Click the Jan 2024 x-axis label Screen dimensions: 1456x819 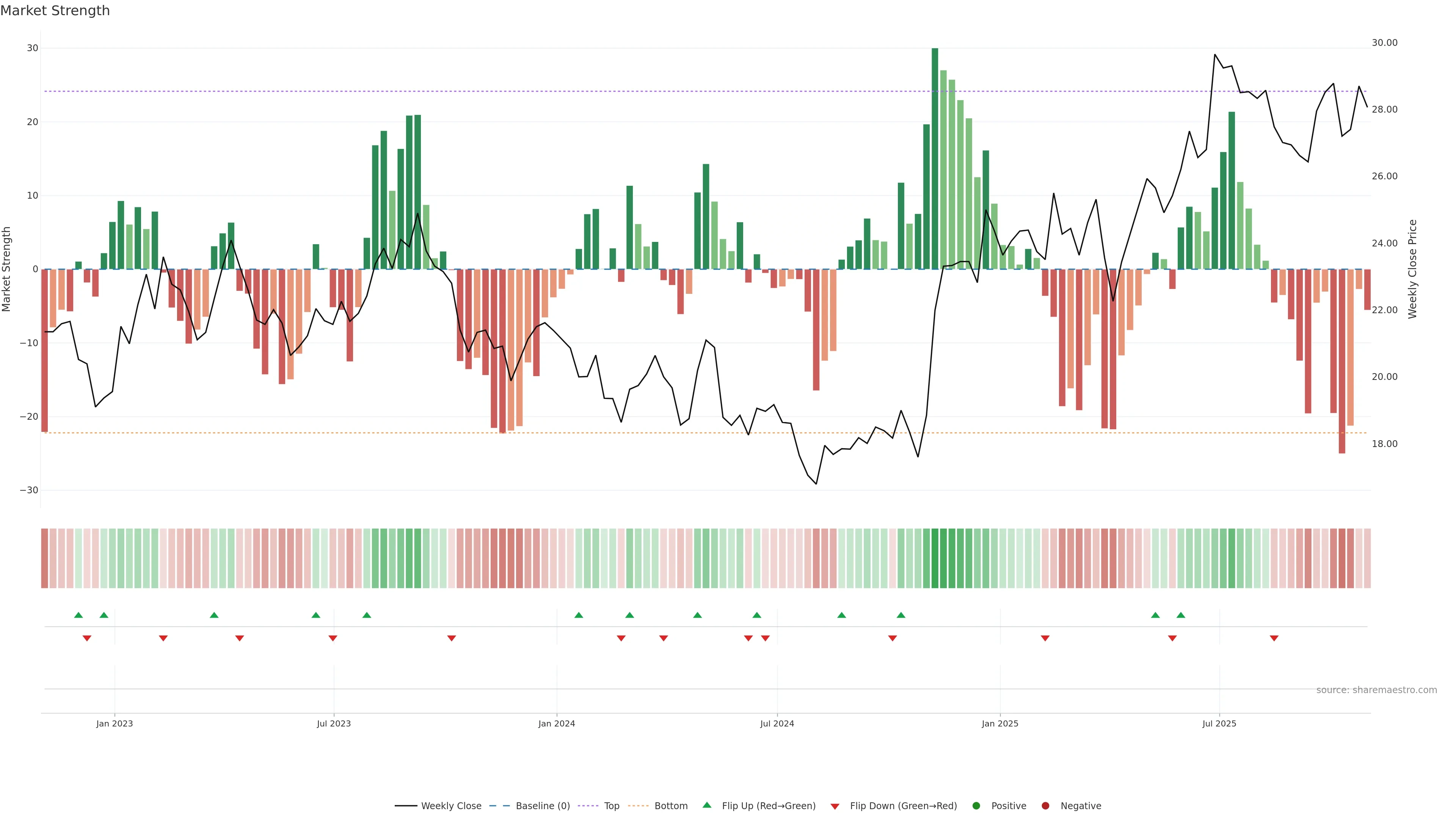[556, 723]
